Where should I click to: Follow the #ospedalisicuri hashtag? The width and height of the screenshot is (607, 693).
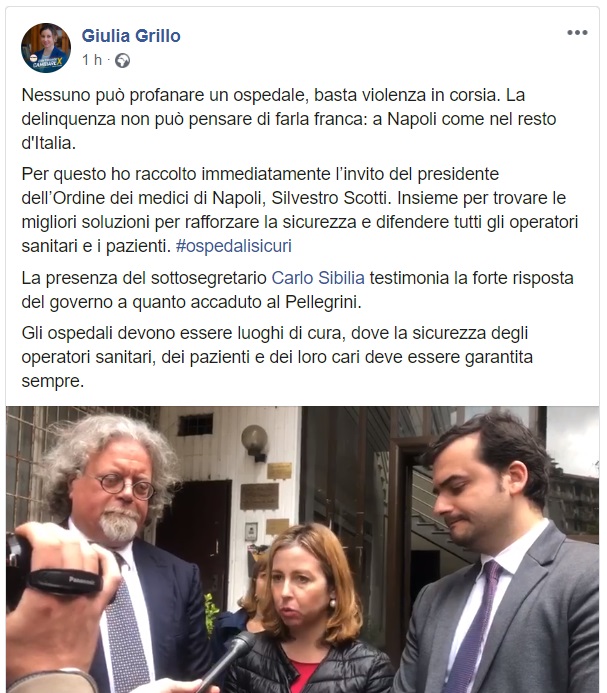[x=233, y=246]
